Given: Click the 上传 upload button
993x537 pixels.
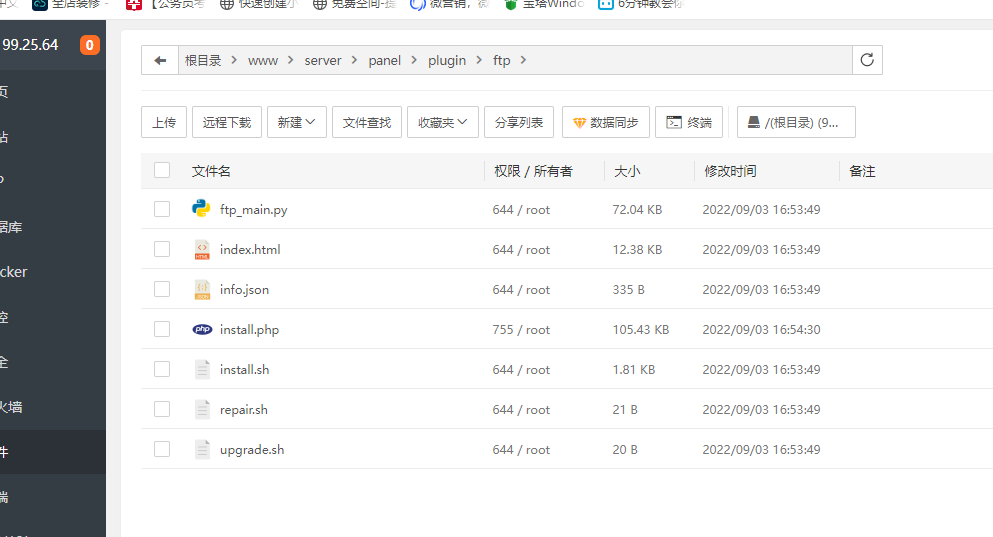Looking at the screenshot, I should (x=164, y=122).
